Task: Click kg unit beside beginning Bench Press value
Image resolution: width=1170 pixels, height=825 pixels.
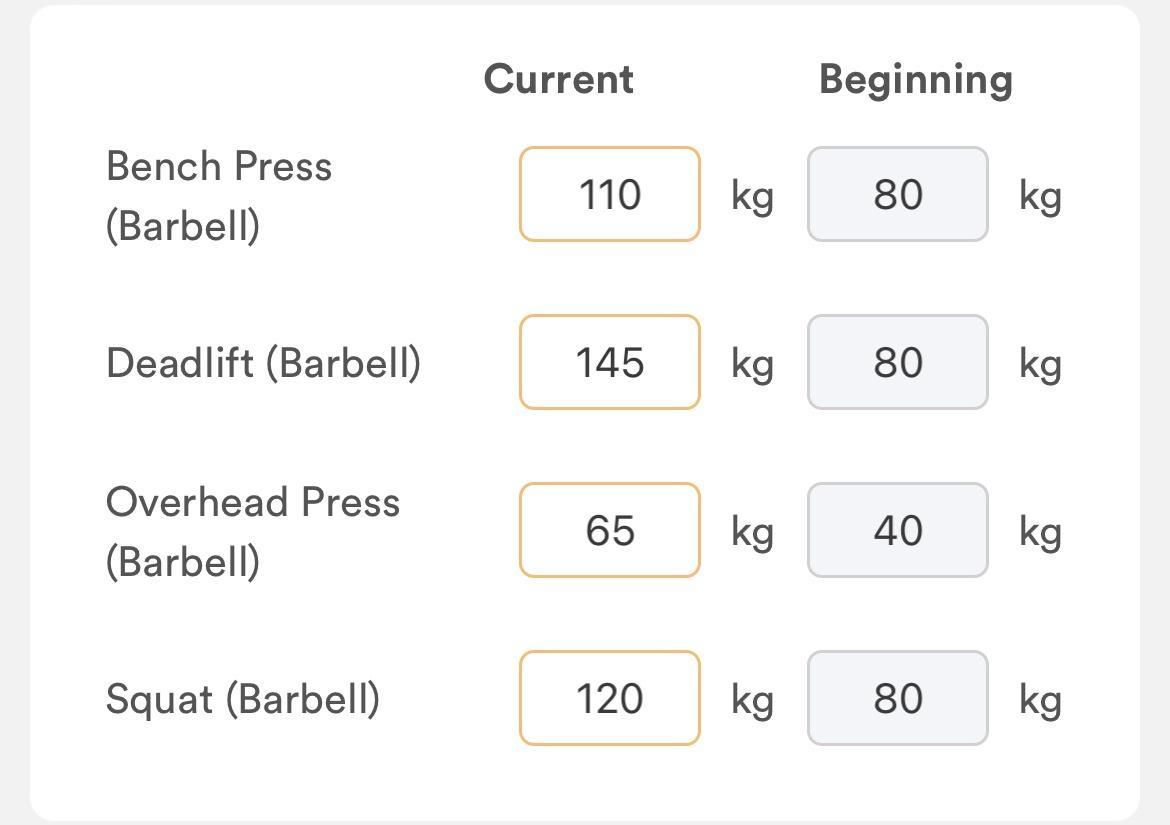Action: pos(1040,196)
